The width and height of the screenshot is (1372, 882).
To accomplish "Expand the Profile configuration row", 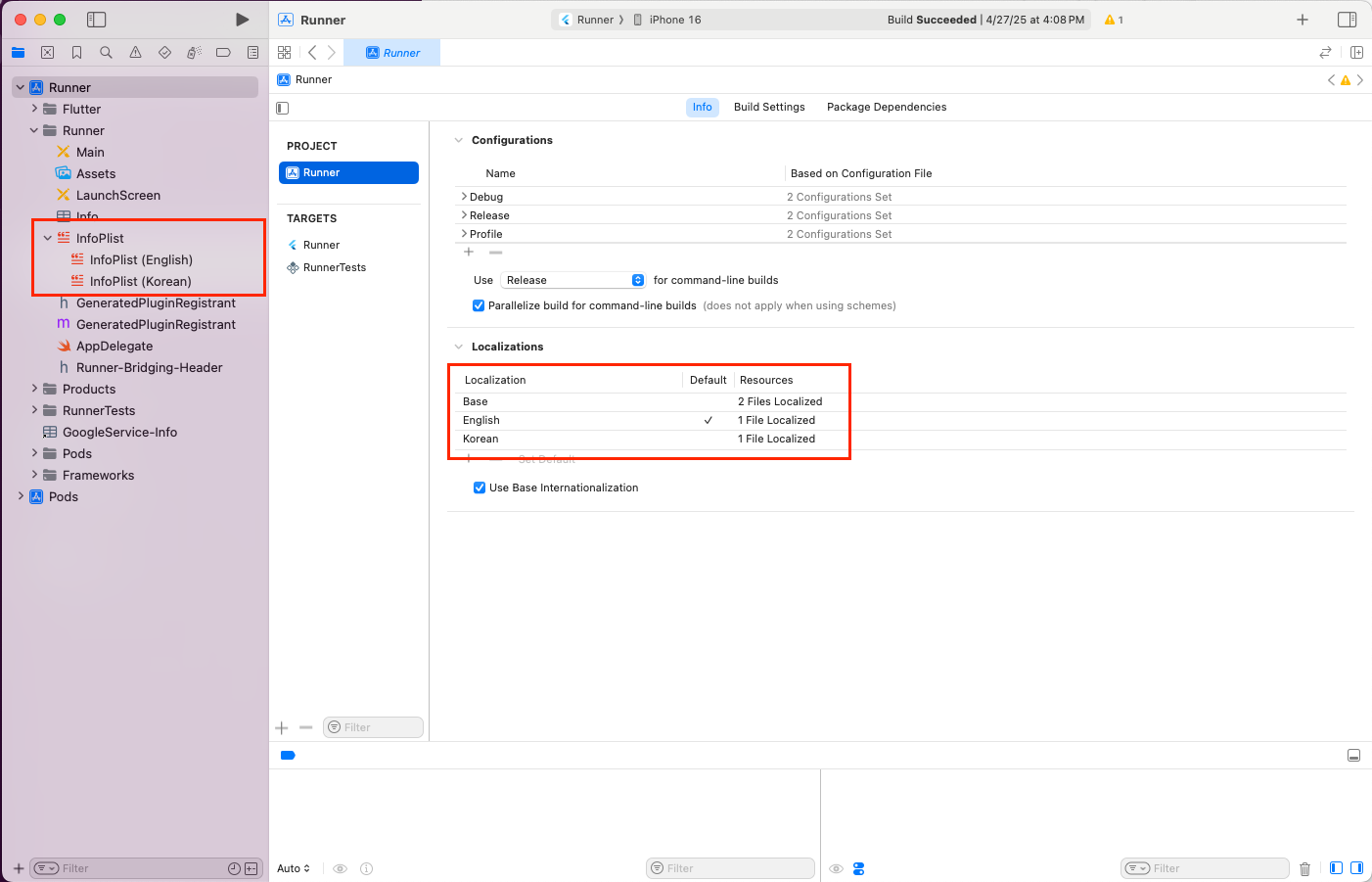I will (464, 234).
